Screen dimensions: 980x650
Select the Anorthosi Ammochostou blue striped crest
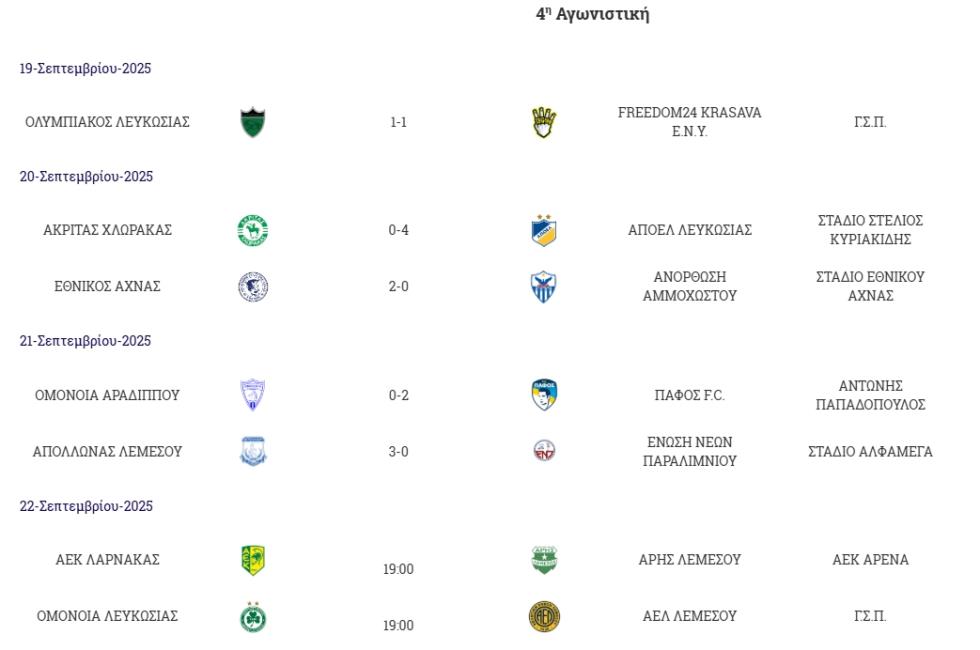click(544, 287)
